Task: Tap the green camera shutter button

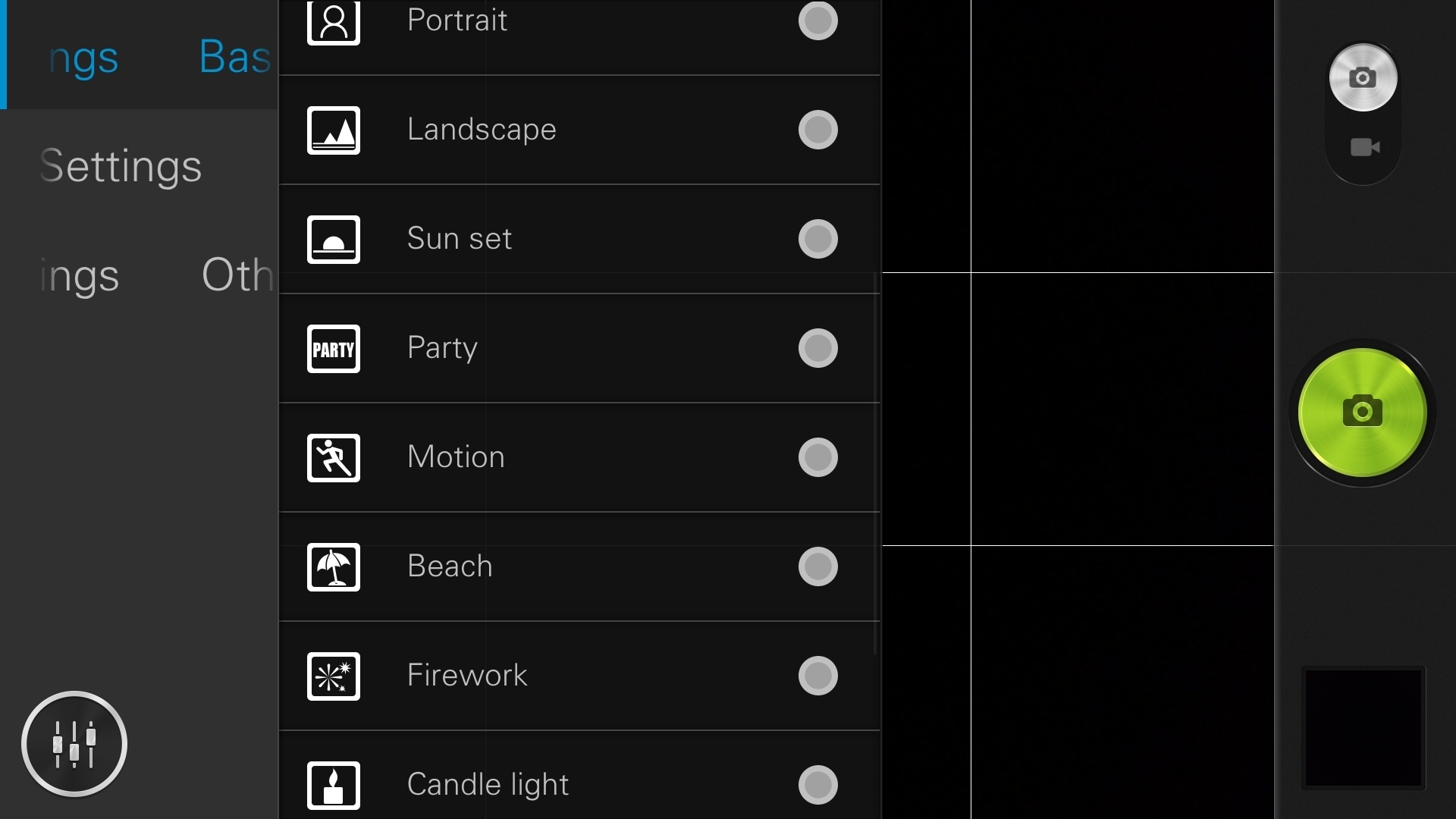Action: click(1362, 413)
